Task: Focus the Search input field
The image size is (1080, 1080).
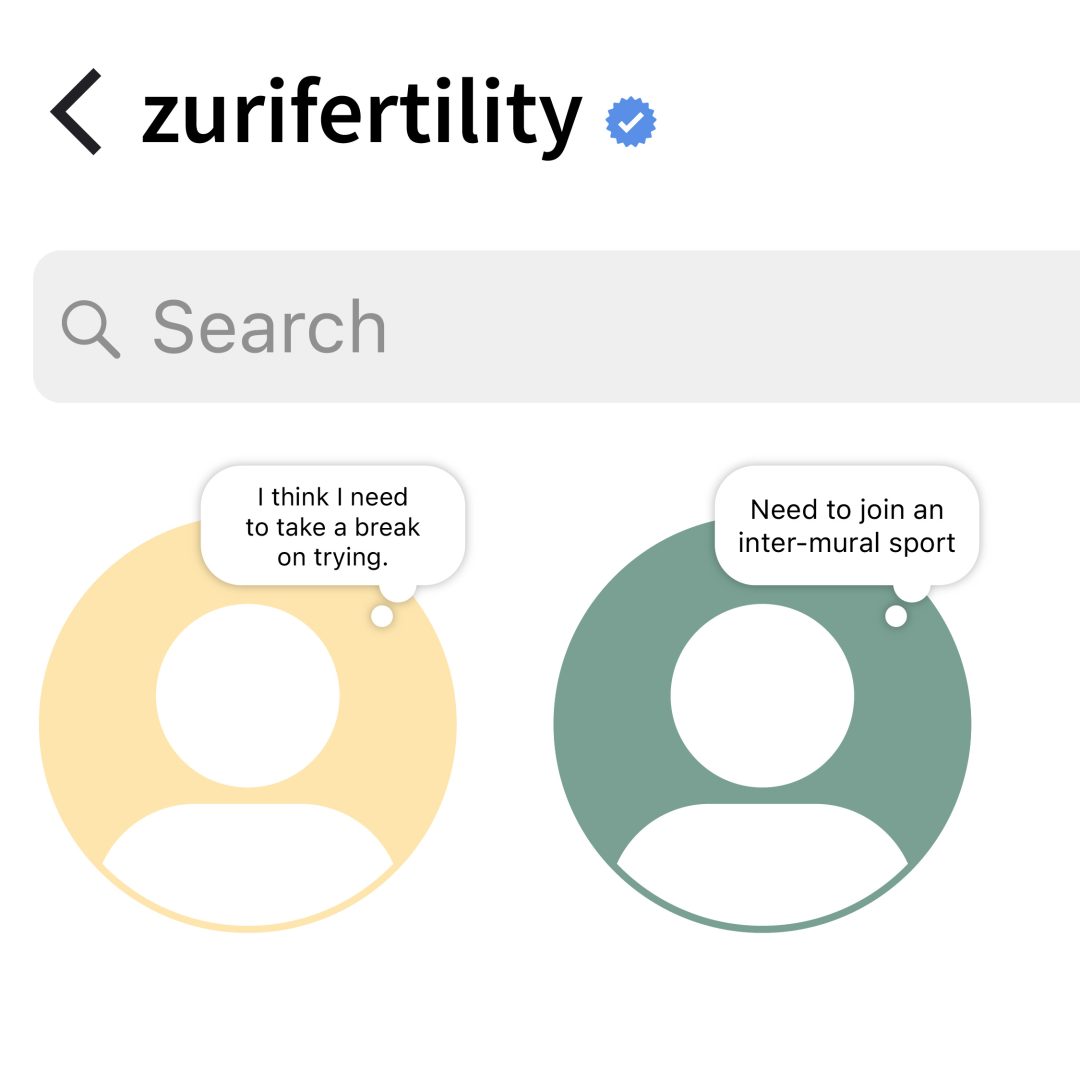Action: (x=557, y=326)
